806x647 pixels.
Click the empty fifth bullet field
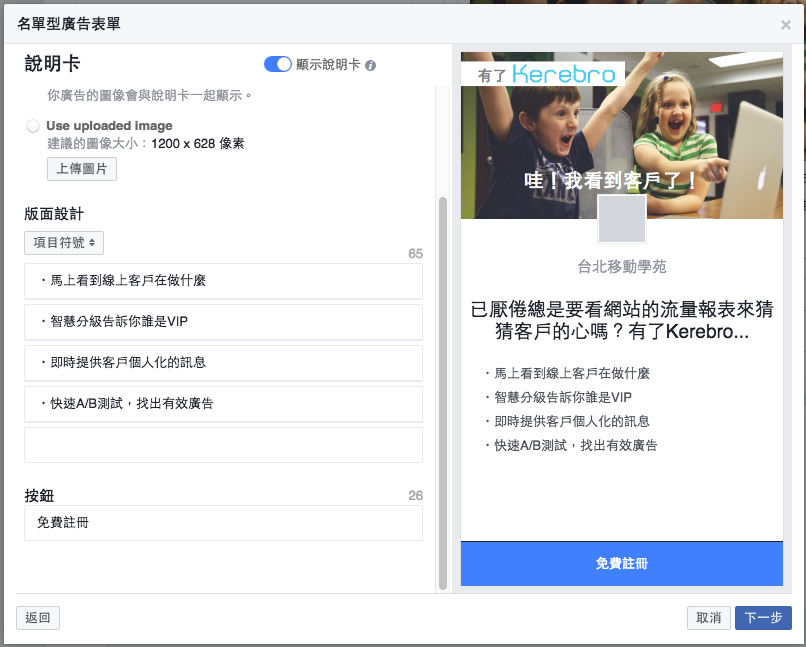[x=223, y=445]
